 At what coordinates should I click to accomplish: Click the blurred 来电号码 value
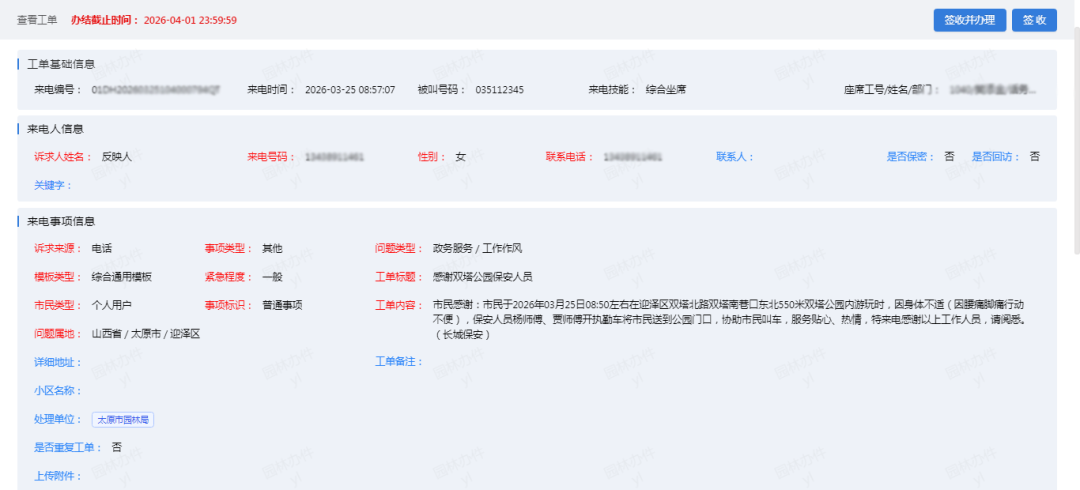pos(335,156)
